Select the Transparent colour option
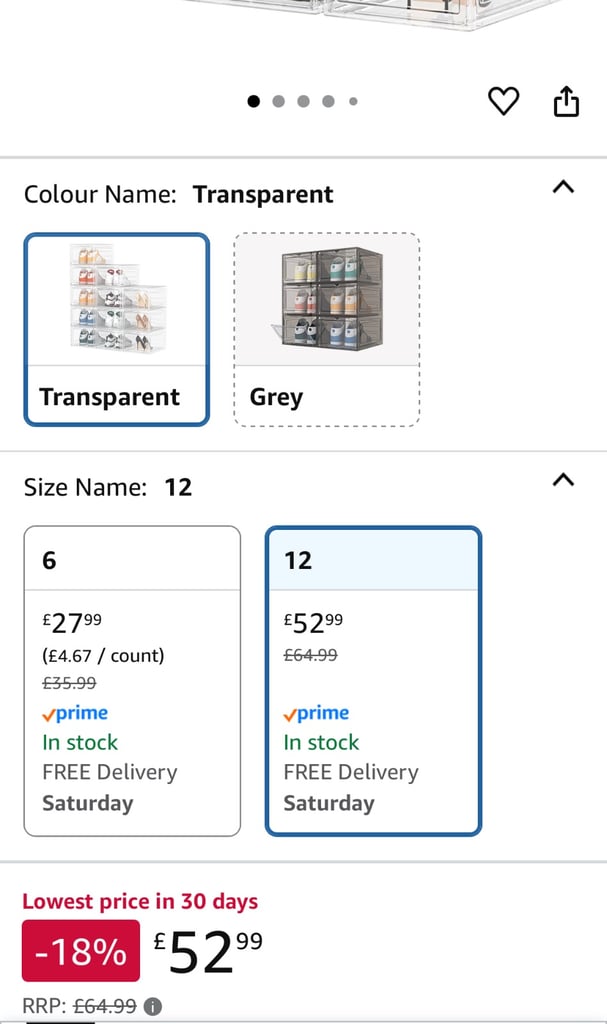The image size is (607, 1024). [x=117, y=330]
